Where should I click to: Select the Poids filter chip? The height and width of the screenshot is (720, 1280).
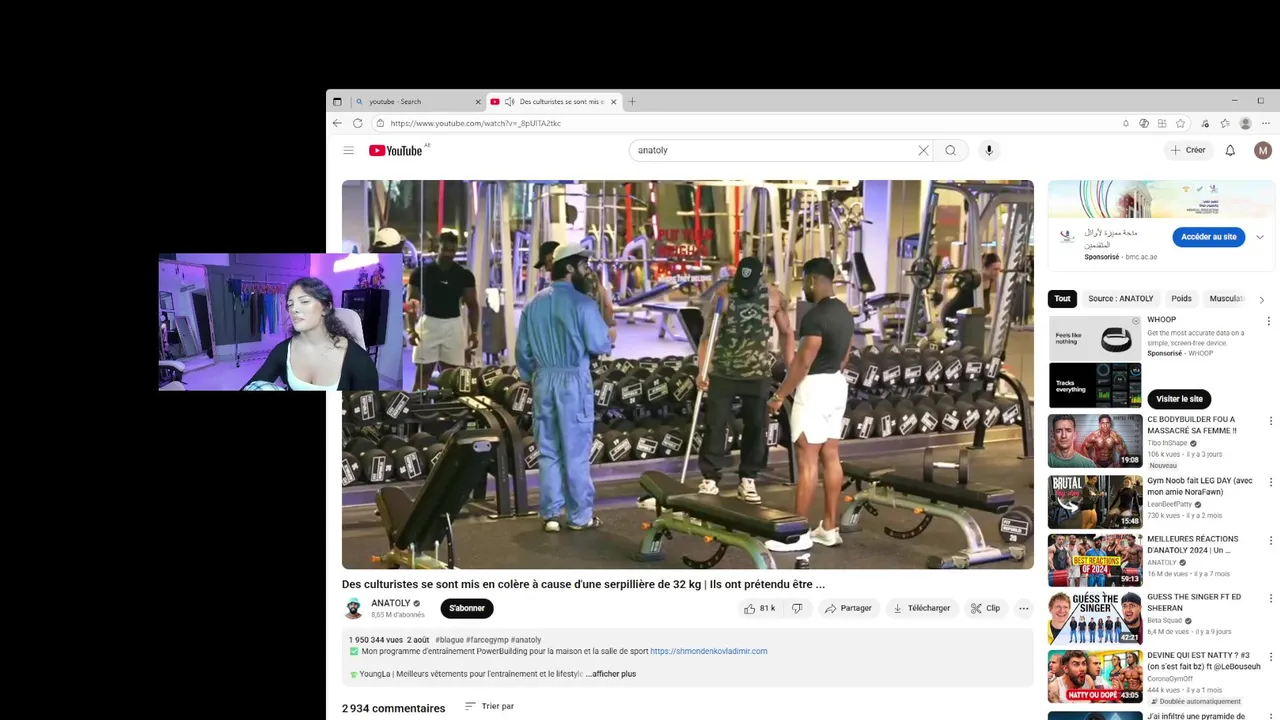(1181, 299)
